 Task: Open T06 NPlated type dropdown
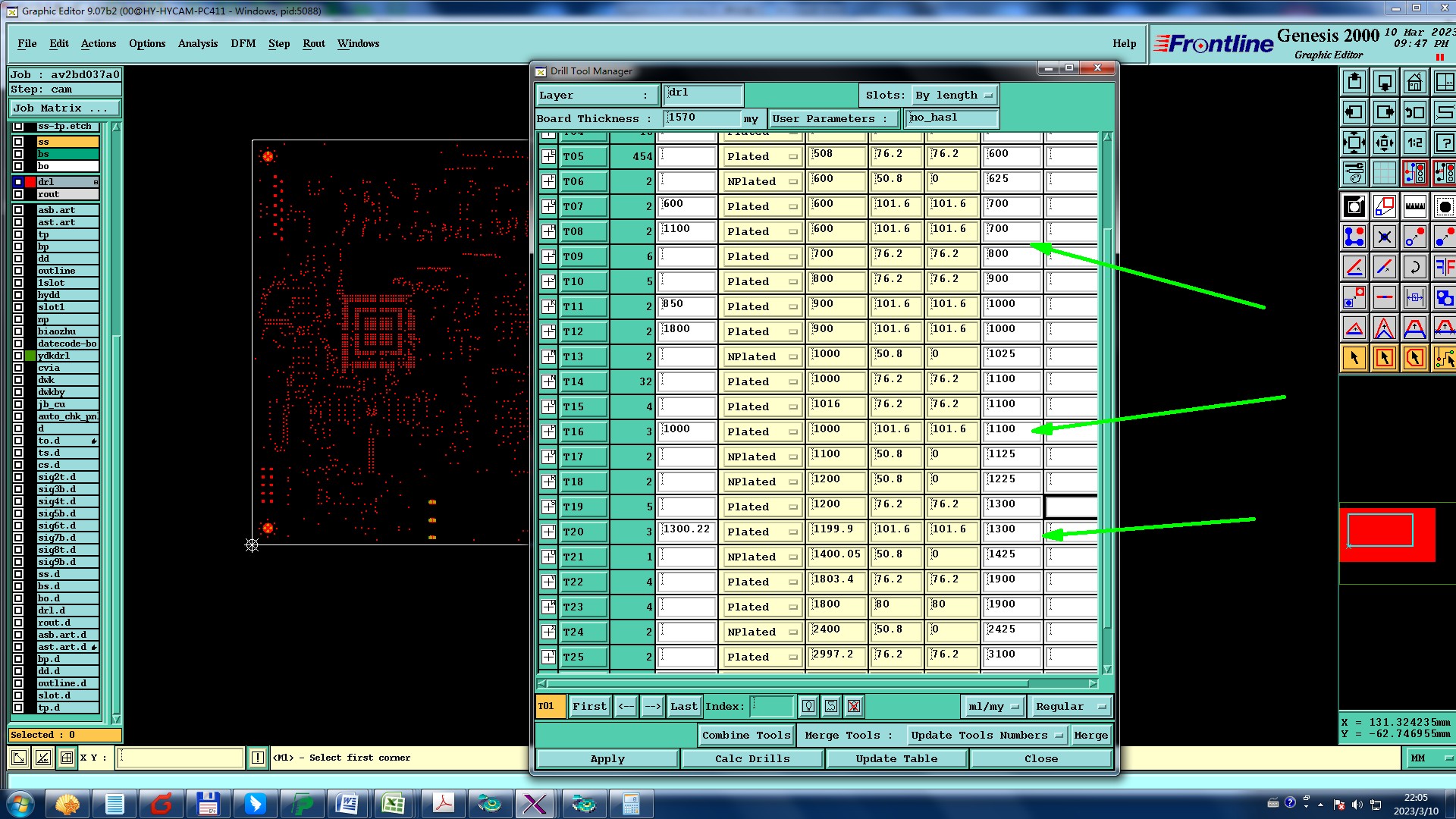tap(761, 182)
